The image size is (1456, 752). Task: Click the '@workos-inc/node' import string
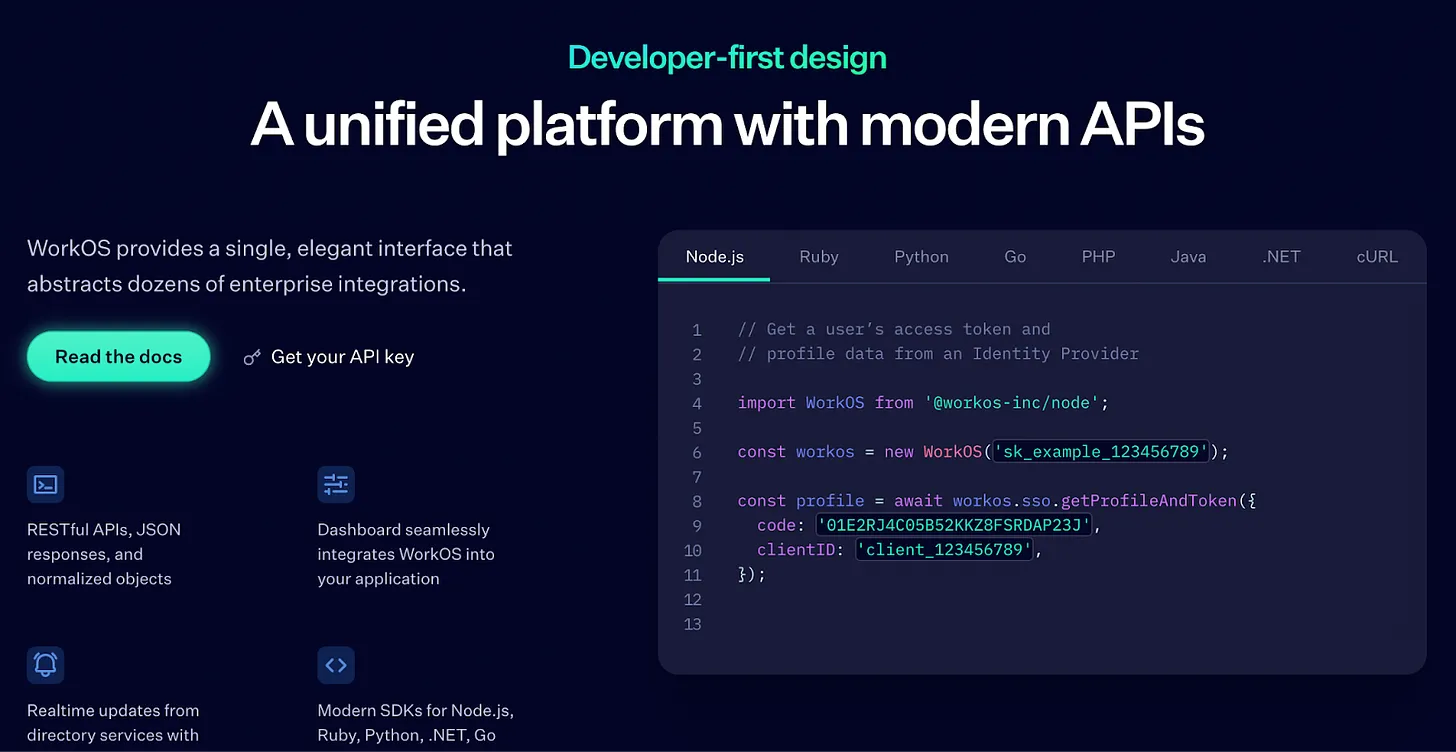(x=1012, y=403)
